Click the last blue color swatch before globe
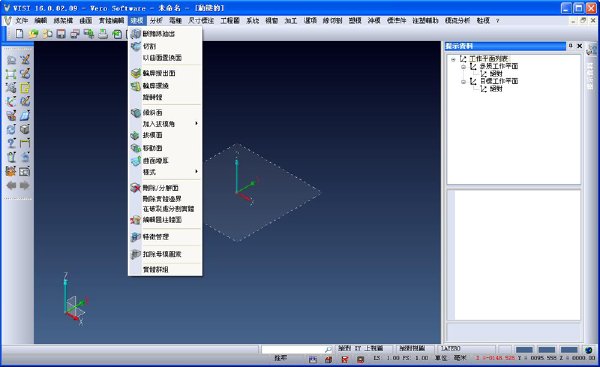The image size is (600, 367). (x=569, y=349)
